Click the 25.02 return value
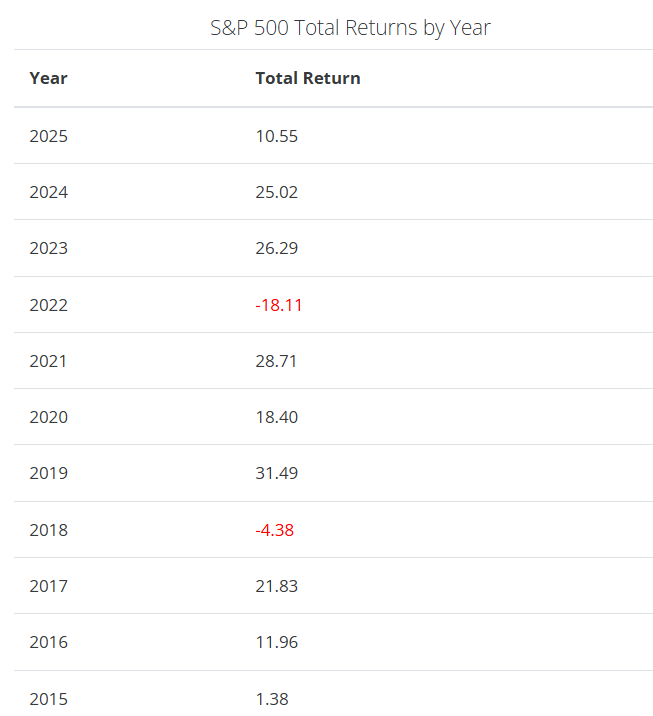Viewport: 653px width, 716px height. click(x=276, y=192)
